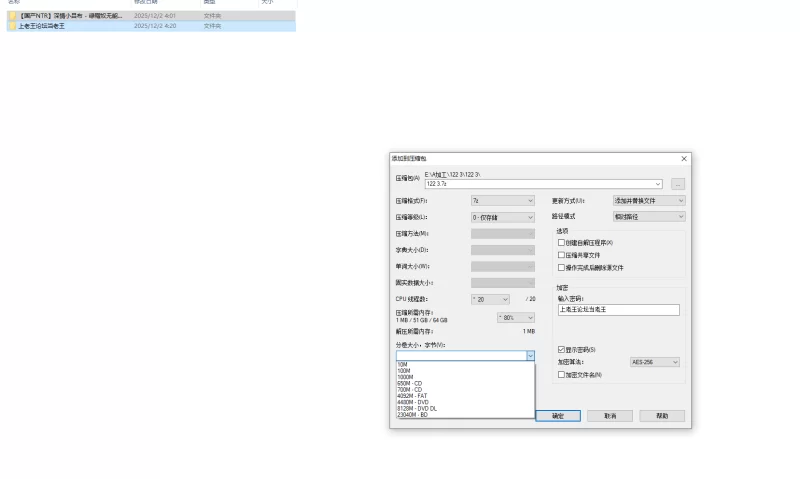This screenshot has height=479, width=800.
Task: Open the 压缩等级 '0 - 仅存储' dropdown
Action: tap(503, 217)
